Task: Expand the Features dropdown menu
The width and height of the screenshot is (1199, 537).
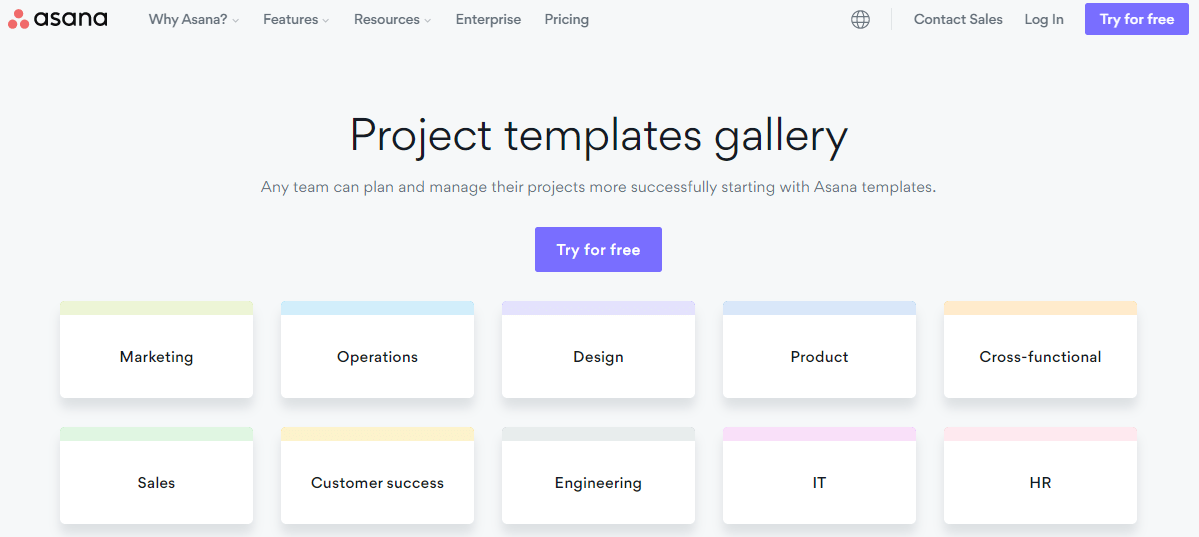Action: tap(297, 20)
